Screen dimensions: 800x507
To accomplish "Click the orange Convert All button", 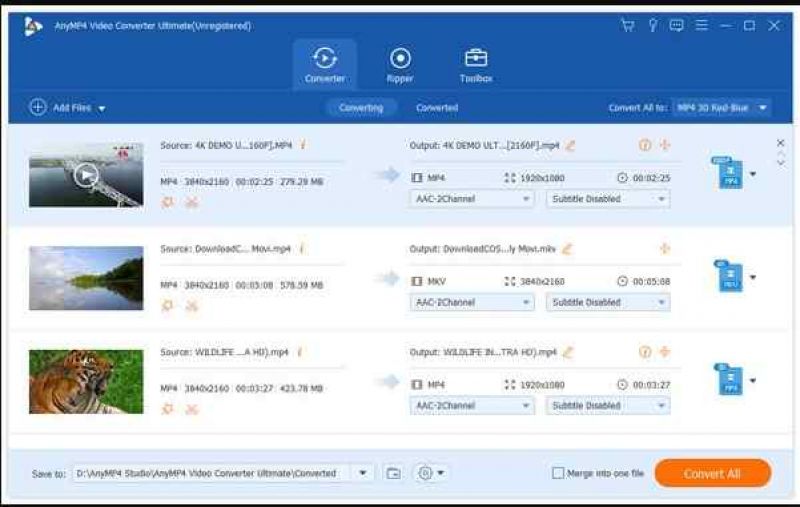I will [x=712, y=473].
